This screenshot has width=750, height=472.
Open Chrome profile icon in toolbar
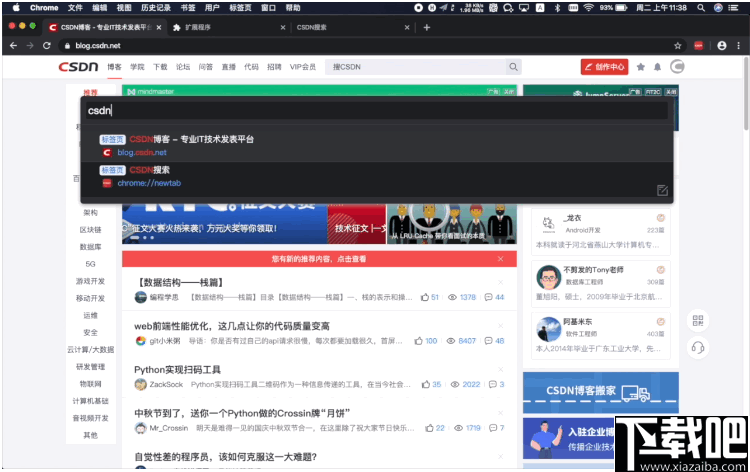point(722,45)
